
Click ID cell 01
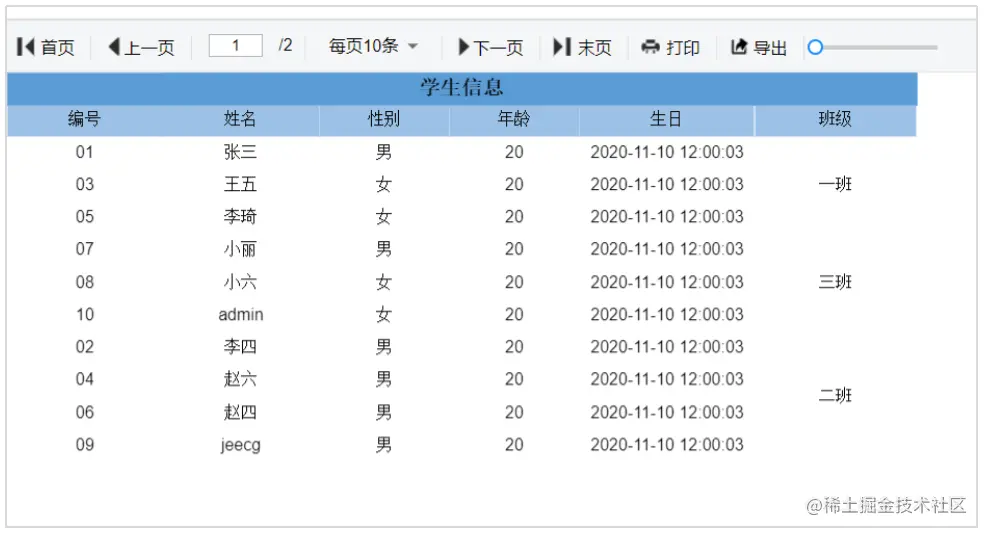point(85,152)
